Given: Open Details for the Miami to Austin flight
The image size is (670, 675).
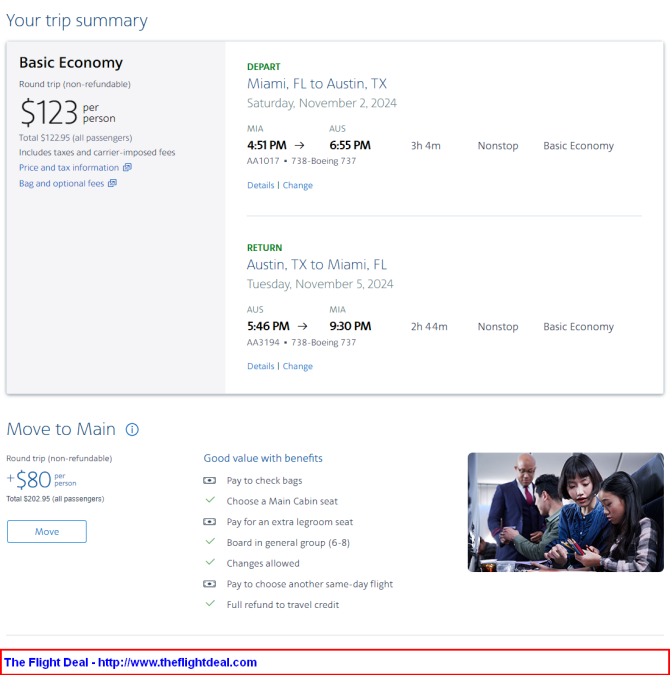Looking at the screenshot, I should pyautogui.click(x=261, y=185).
